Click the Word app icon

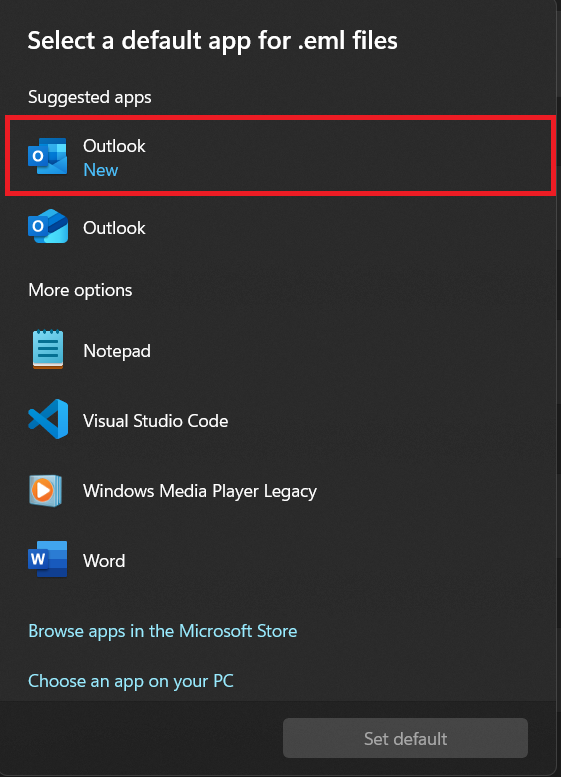tap(48, 559)
